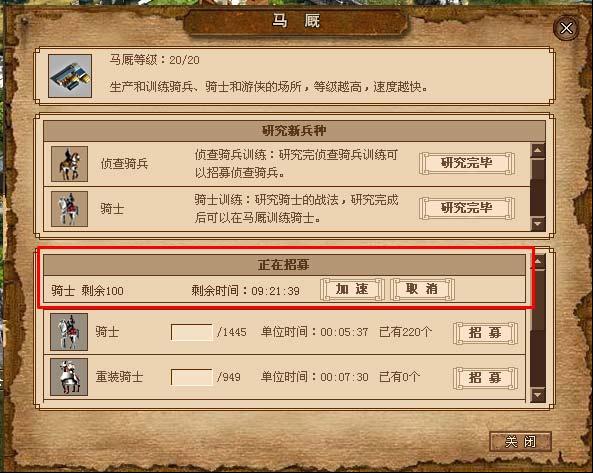Close the 马厩 window with X icon
The image size is (593, 473).
[x=566, y=28]
